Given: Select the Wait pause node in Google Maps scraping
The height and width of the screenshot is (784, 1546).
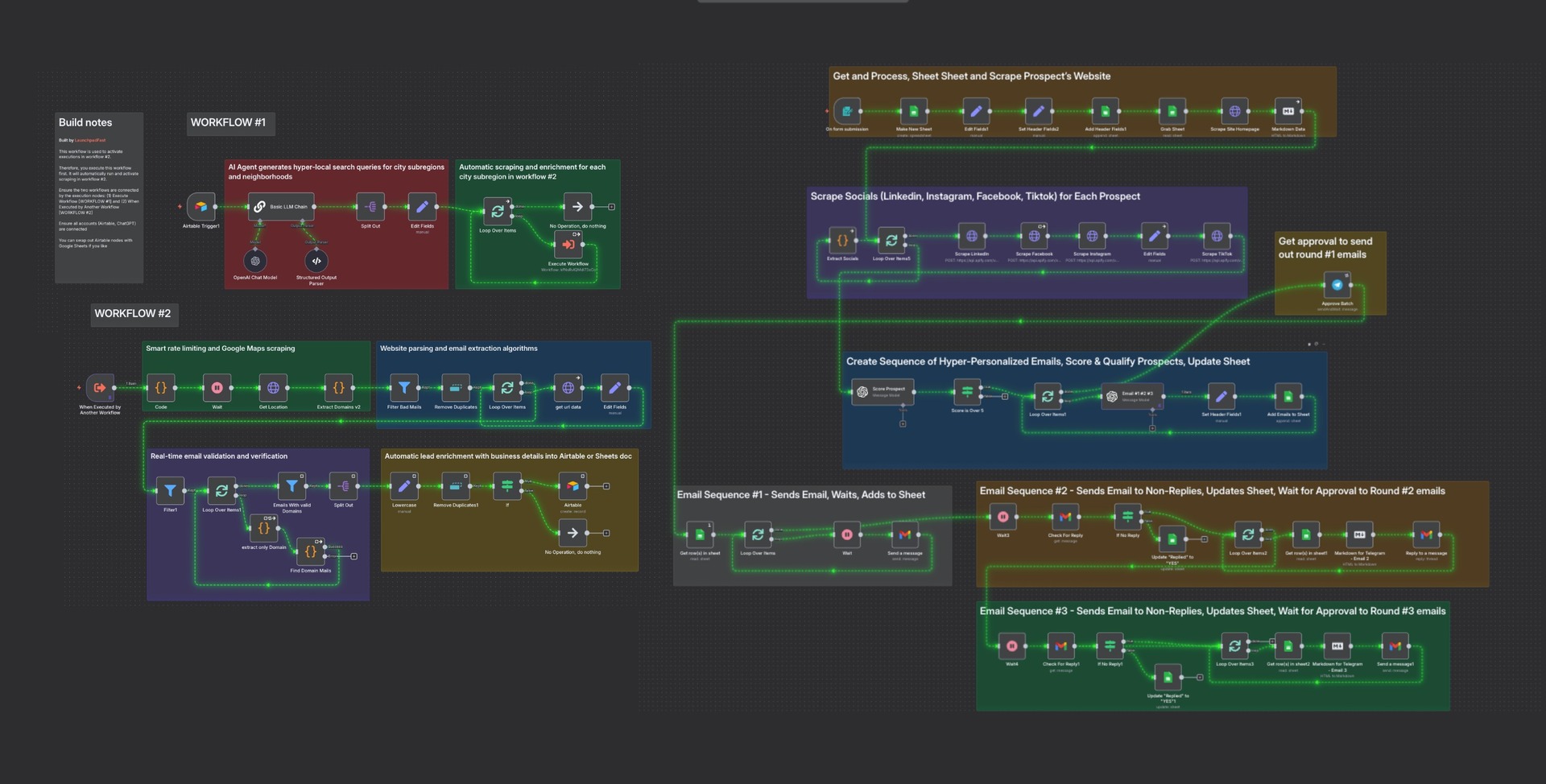Looking at the screenshot, I should [217, 388].
